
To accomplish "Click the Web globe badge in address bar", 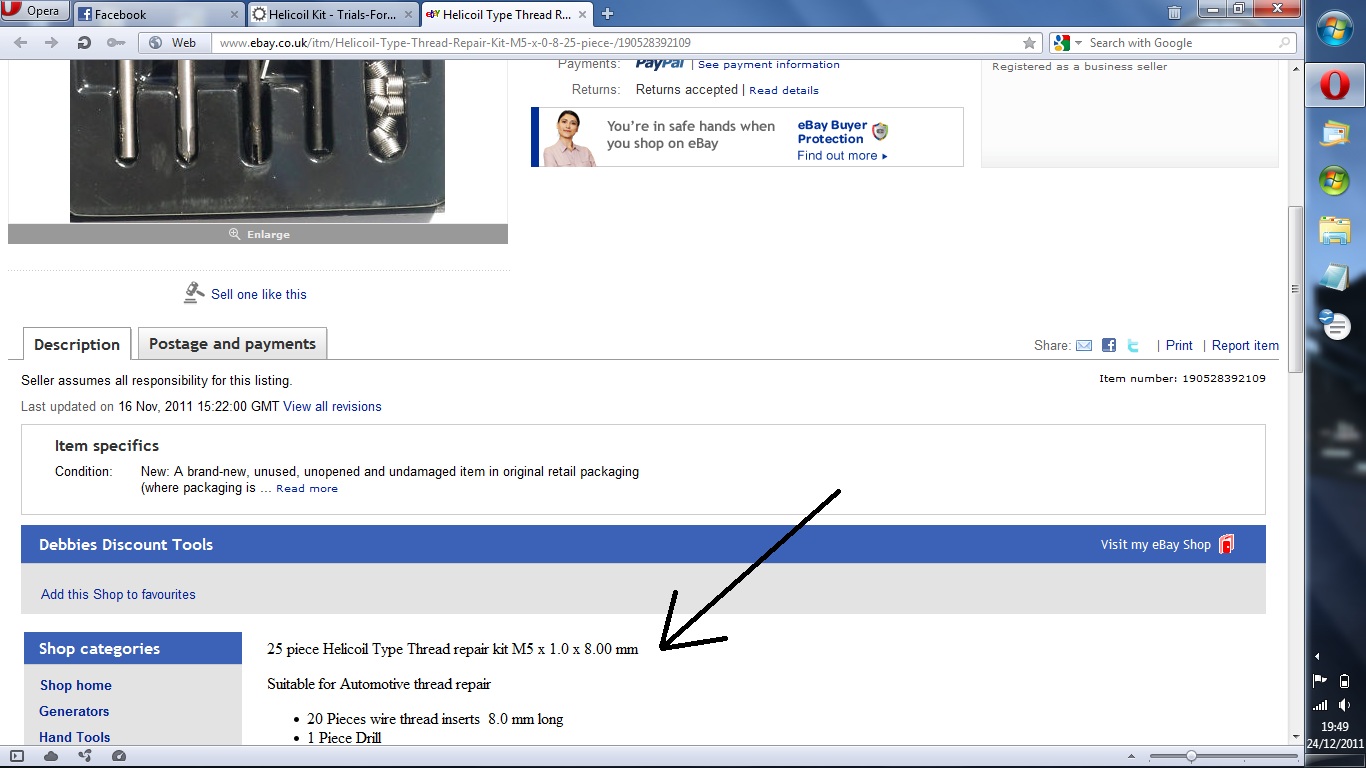I will (x=173, y=43).
